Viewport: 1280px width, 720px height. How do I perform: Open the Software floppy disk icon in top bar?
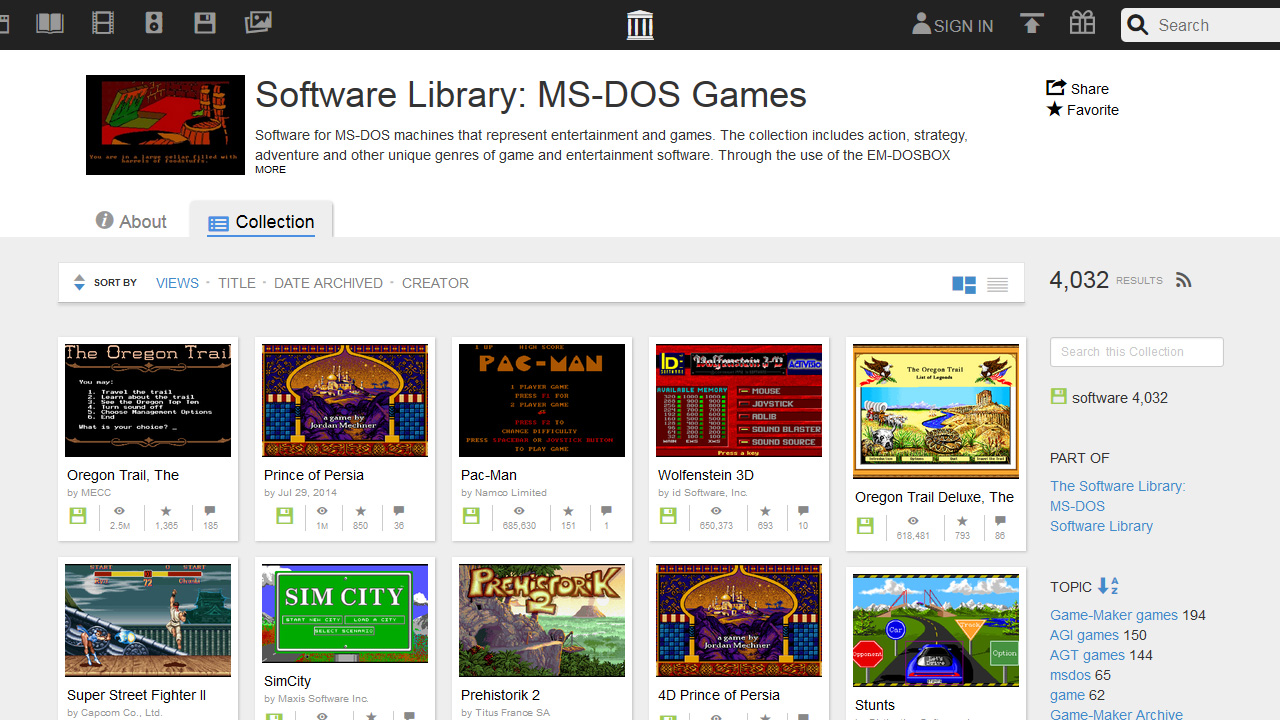coord(205,22)
